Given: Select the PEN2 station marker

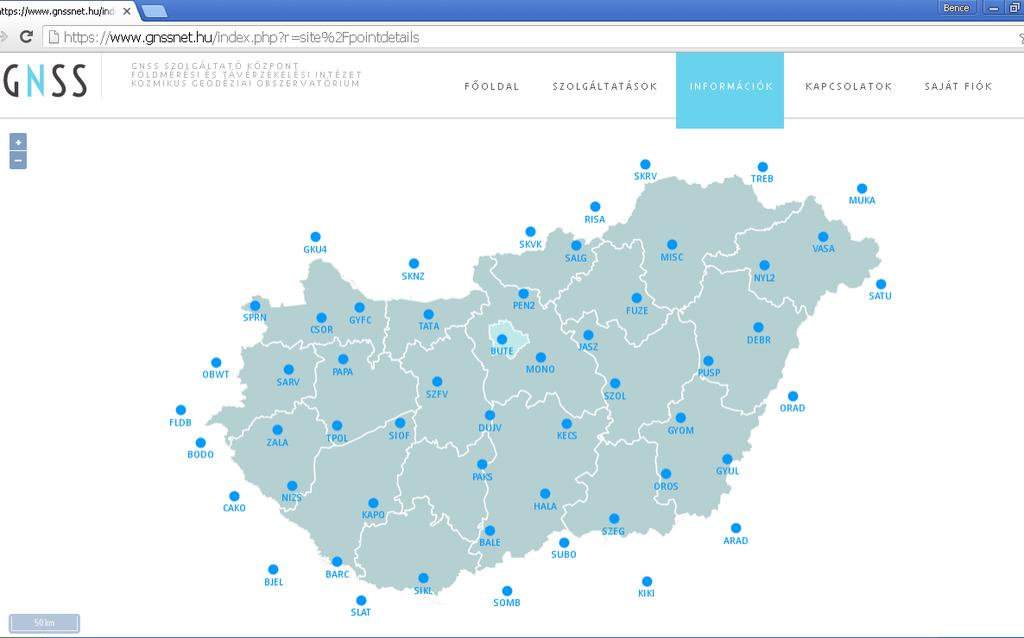Looking at the screenshot, I should [524, 294].
